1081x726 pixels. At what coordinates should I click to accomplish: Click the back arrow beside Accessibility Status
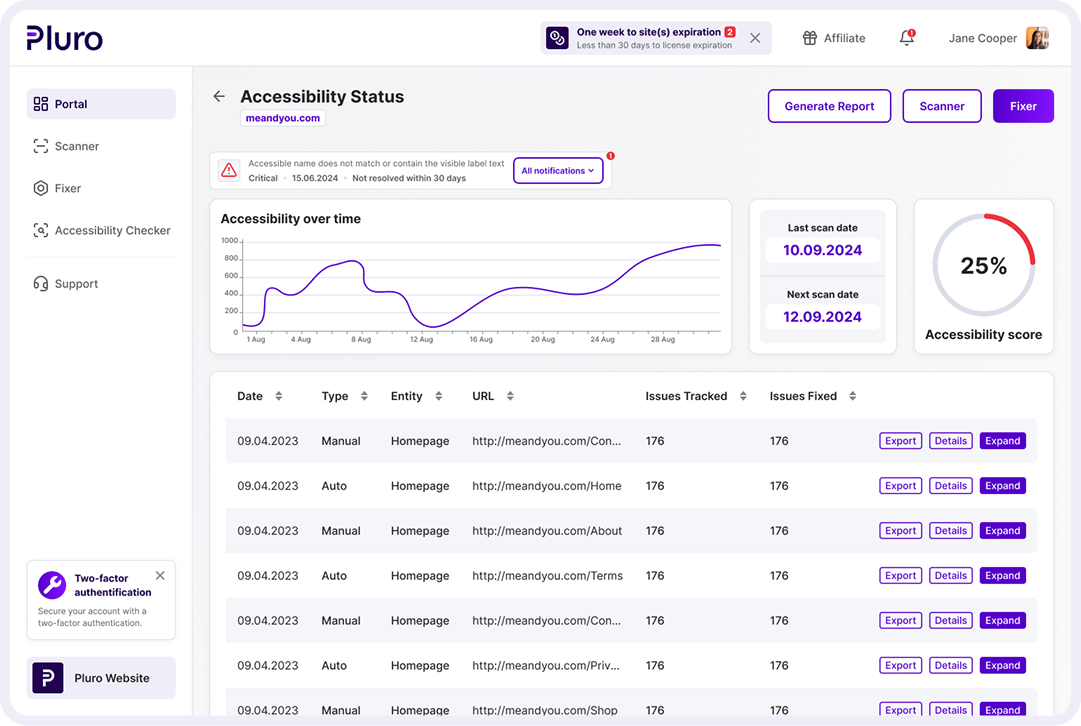point(219,97)
